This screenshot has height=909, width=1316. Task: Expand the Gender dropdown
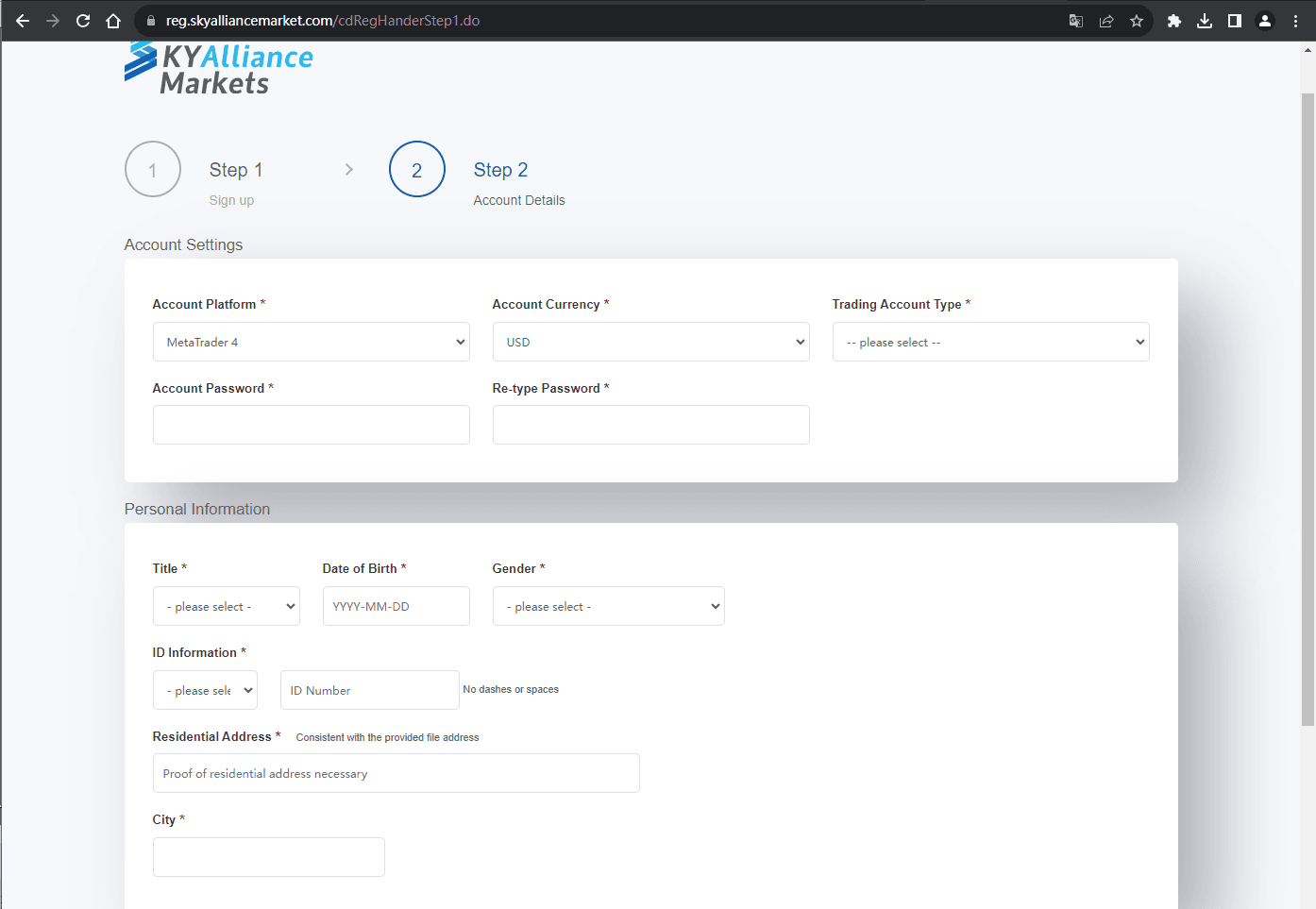609,606
